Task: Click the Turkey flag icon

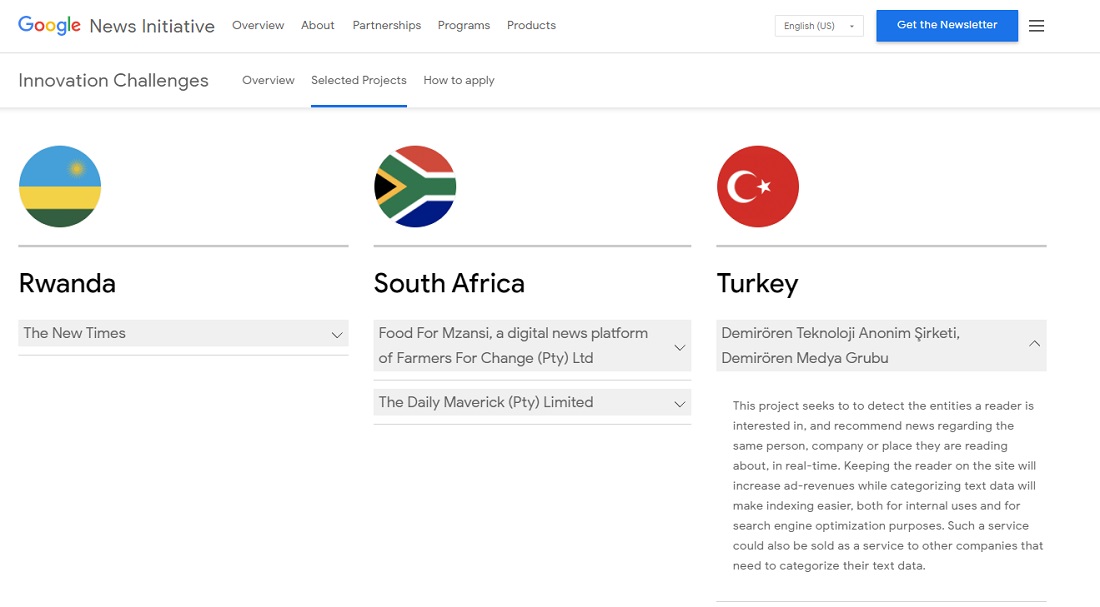Action: pyautogui.click(x=758, y=187)
